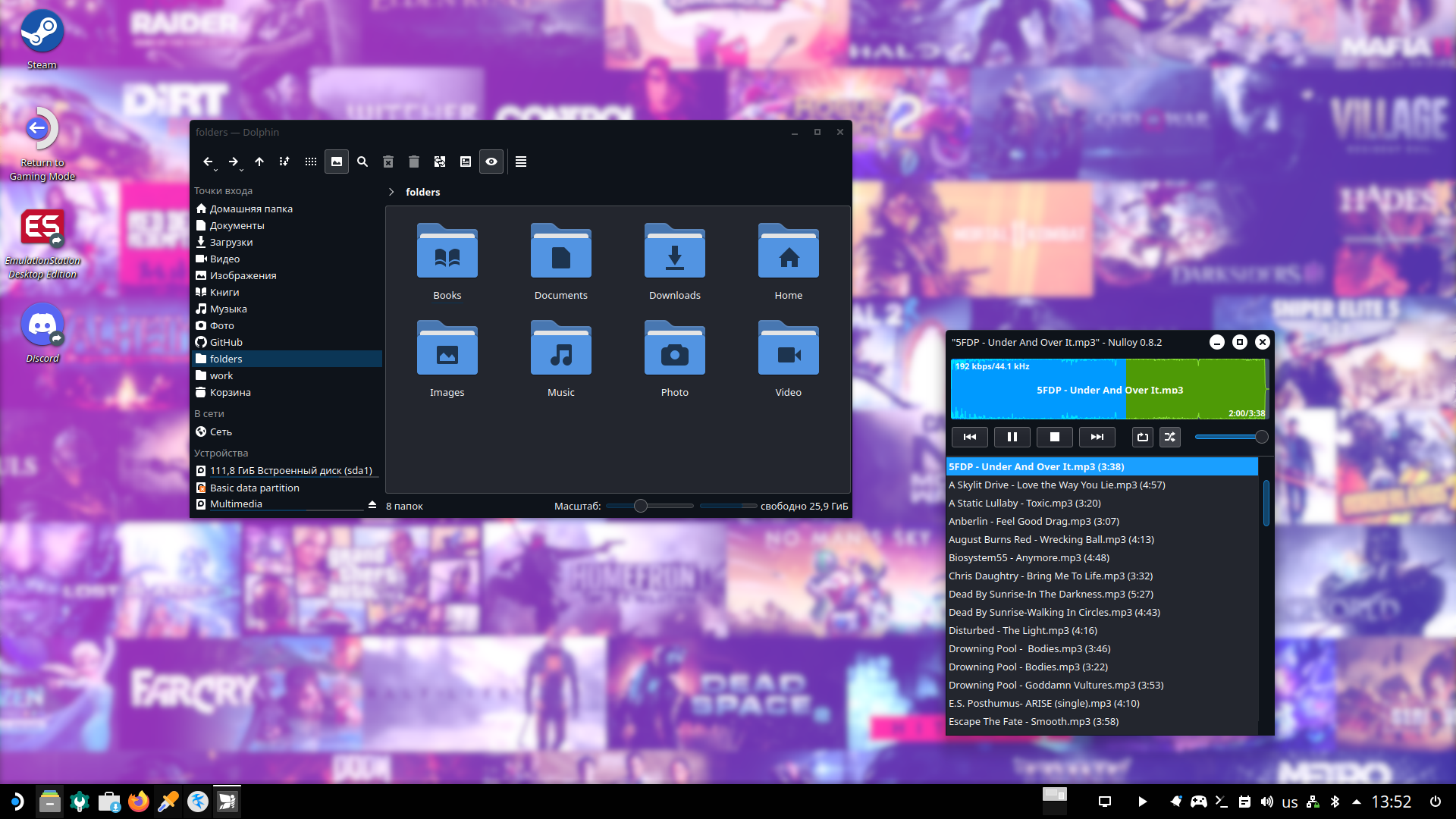Skip to next track in Nulloy
This screenshot has width=1456, height=819.
[1097, 437]
